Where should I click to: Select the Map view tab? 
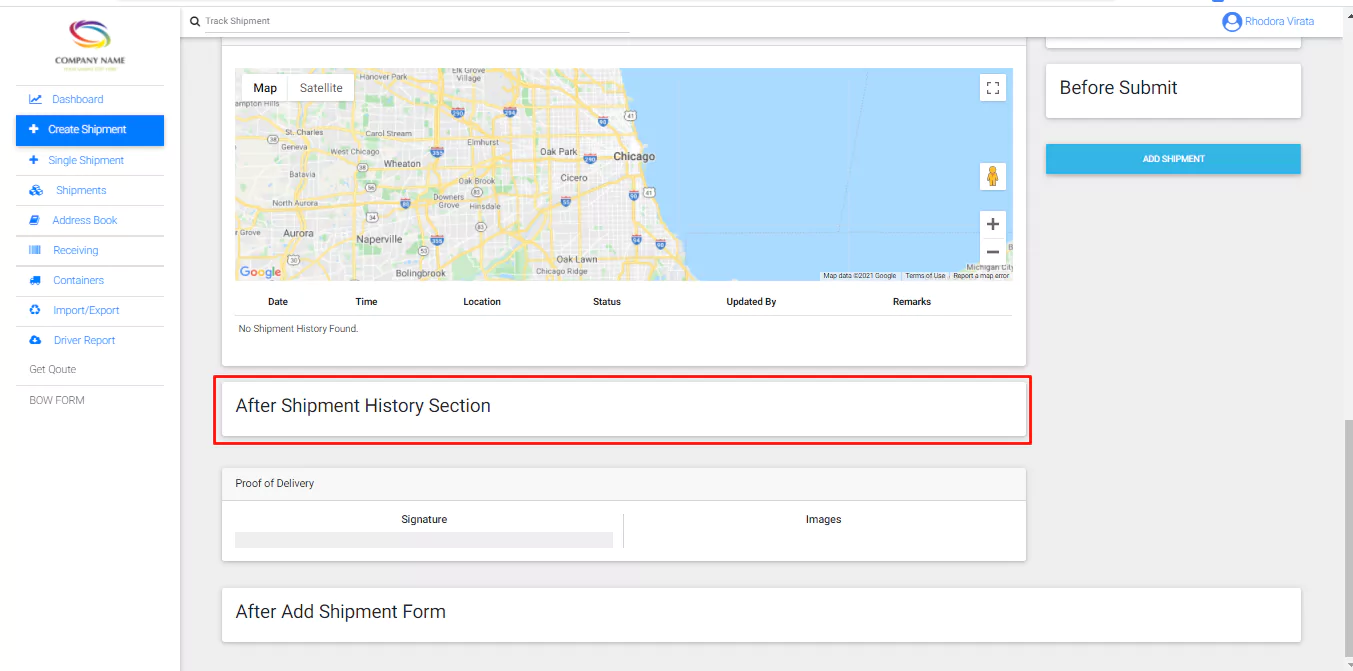(x=264, y=88)
